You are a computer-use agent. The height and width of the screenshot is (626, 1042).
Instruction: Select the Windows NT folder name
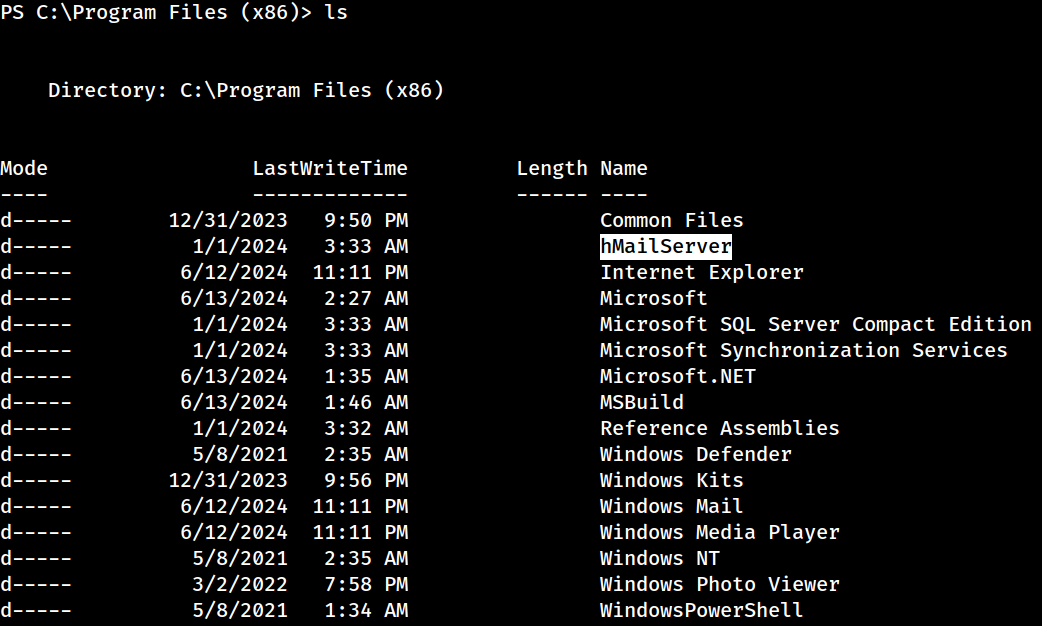click(x=659, y=558)
